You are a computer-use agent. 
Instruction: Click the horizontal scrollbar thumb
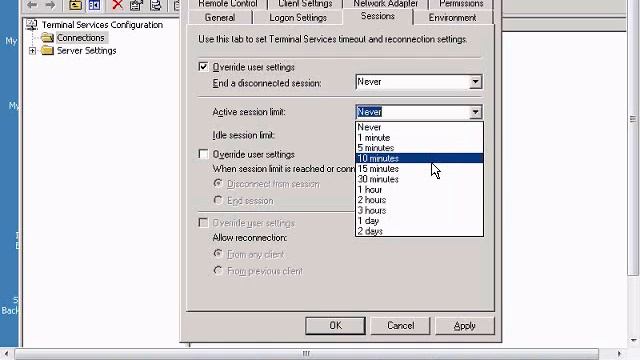point(307,353)
